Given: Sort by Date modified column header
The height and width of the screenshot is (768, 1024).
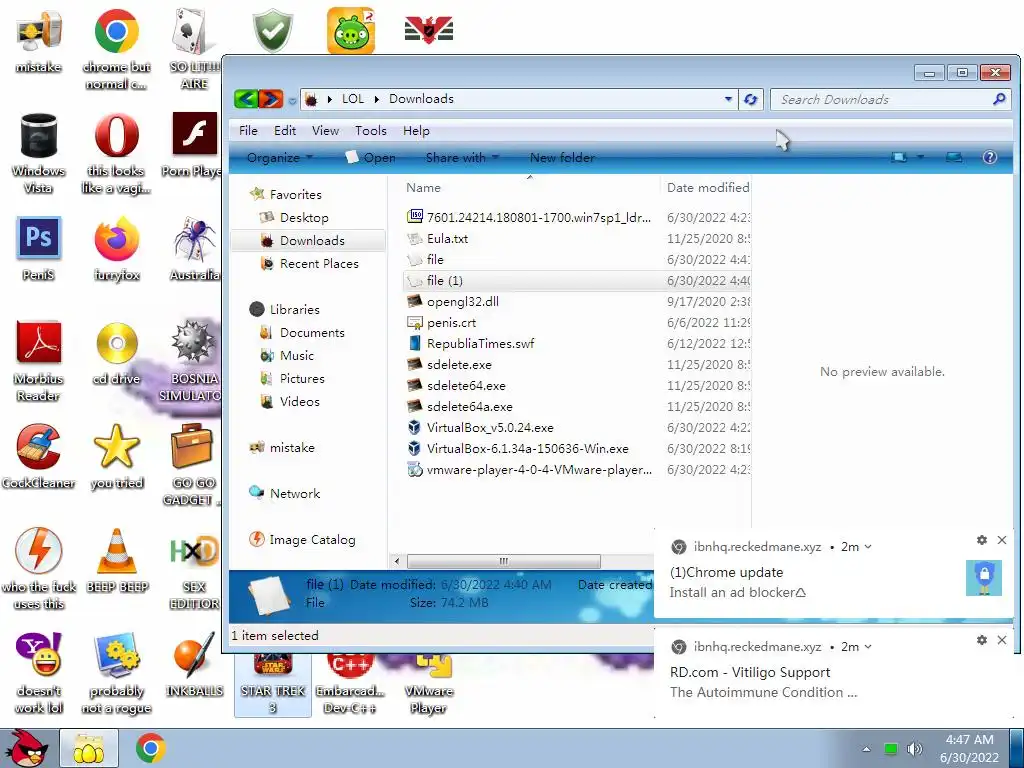Looking at the screenshot, I should click(x=706, y=187).
